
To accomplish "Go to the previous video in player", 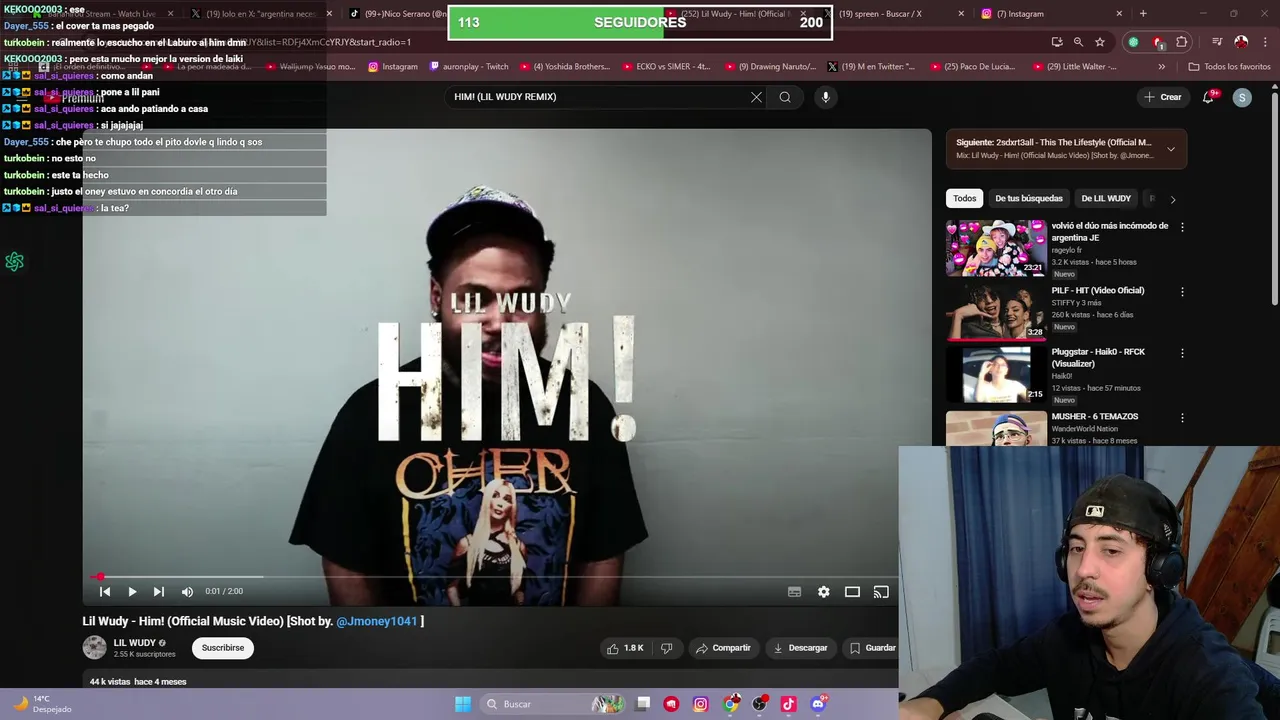I will (105, 592).
